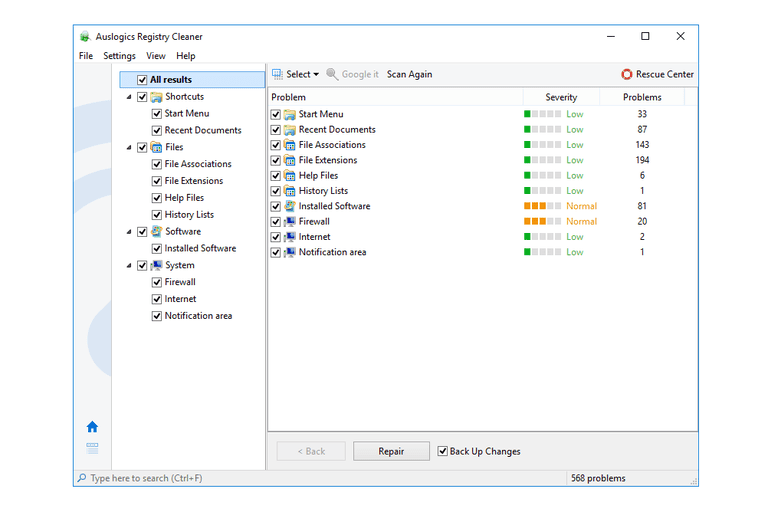Screen dimensions: 768x512
Task: Click the Start Menu row icon in results
Action: [290, 114]
